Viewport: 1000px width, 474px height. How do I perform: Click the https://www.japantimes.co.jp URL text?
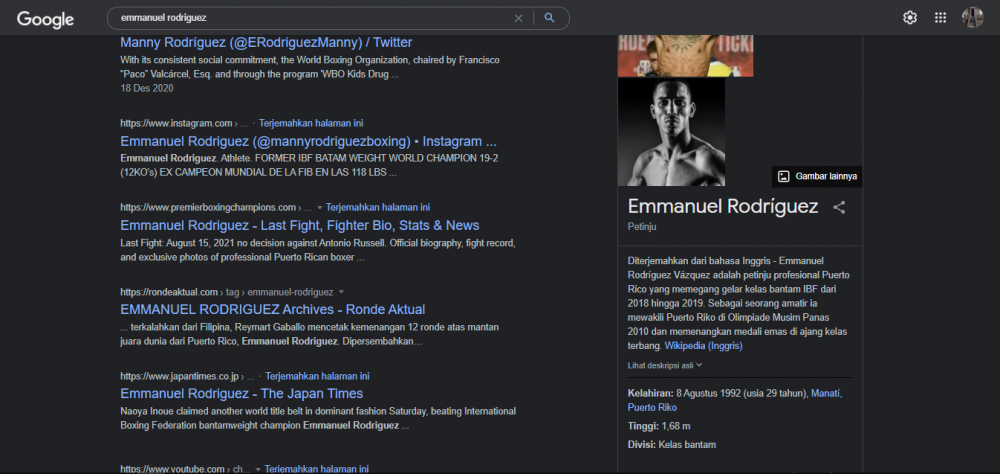click(x=179, y=376)
